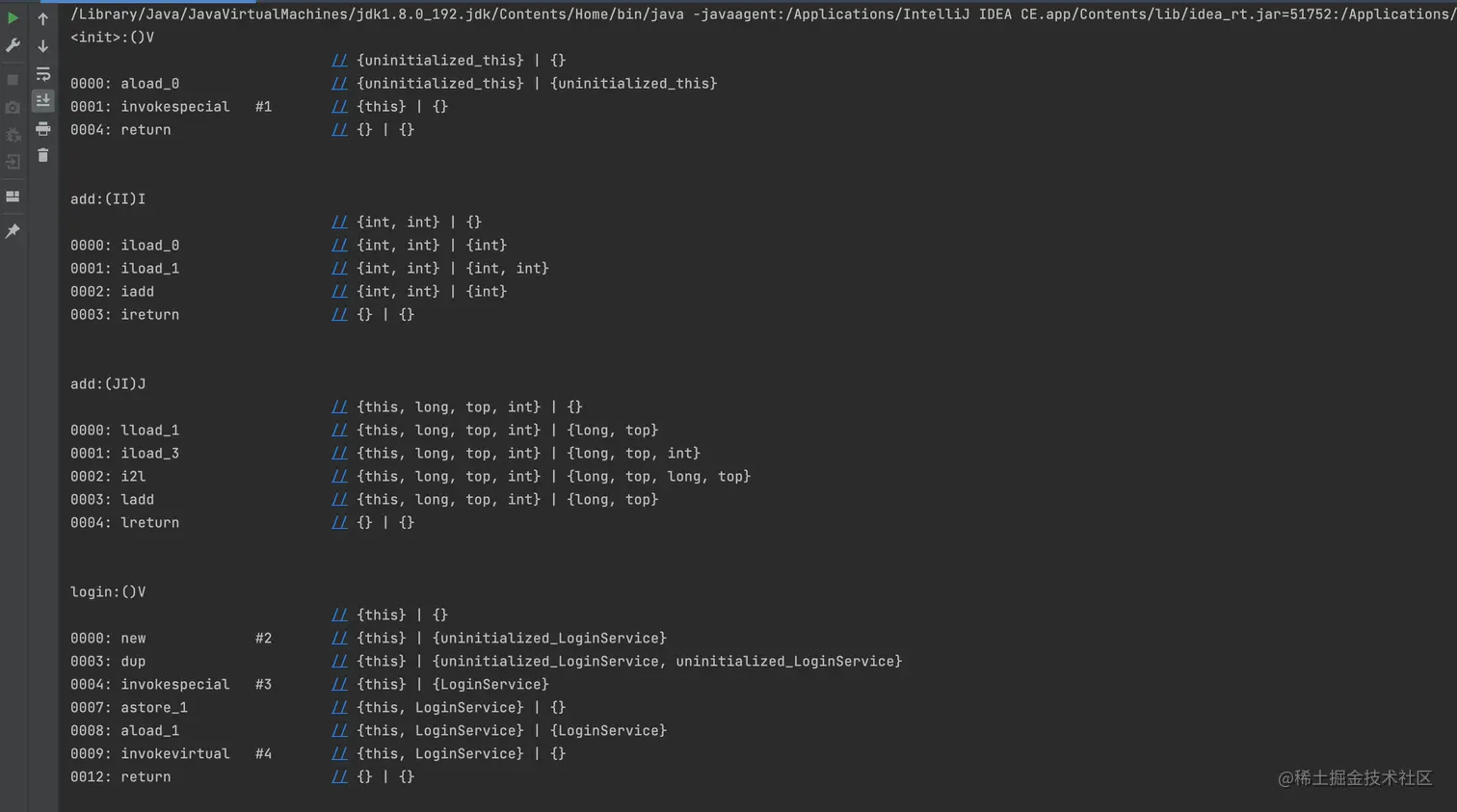Click the Exit icon in the run toolbar
The height and width of the screenshot is (812, 1457).
pos(13,162)
